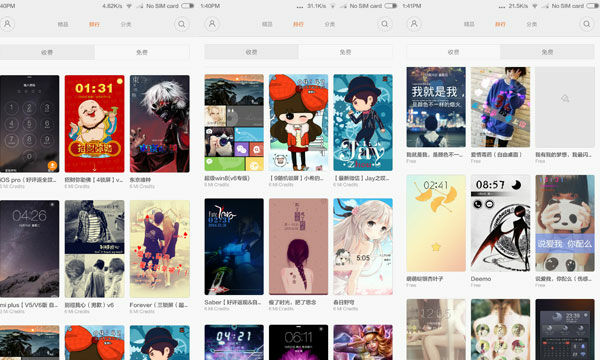This screenshot has height=360, width=600.
Task: Tap the '东京喰种' theme title text
Action: tap(140, 179)
